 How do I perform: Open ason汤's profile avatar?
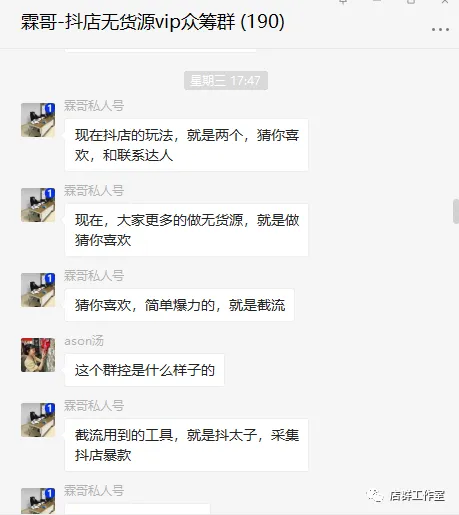(x=38, y=355)
